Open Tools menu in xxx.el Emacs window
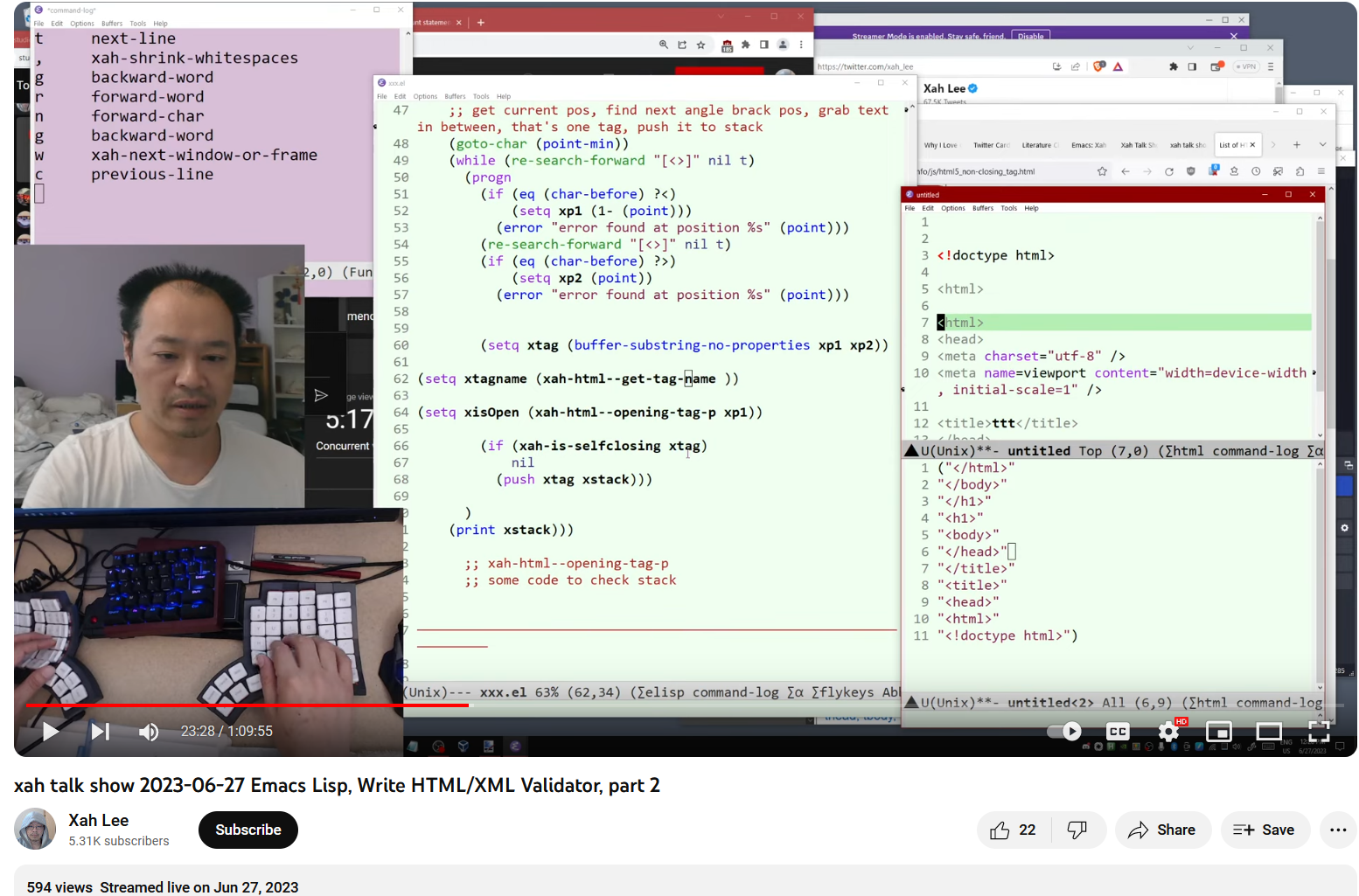1359x896 pixels. (x=481, y=96)
